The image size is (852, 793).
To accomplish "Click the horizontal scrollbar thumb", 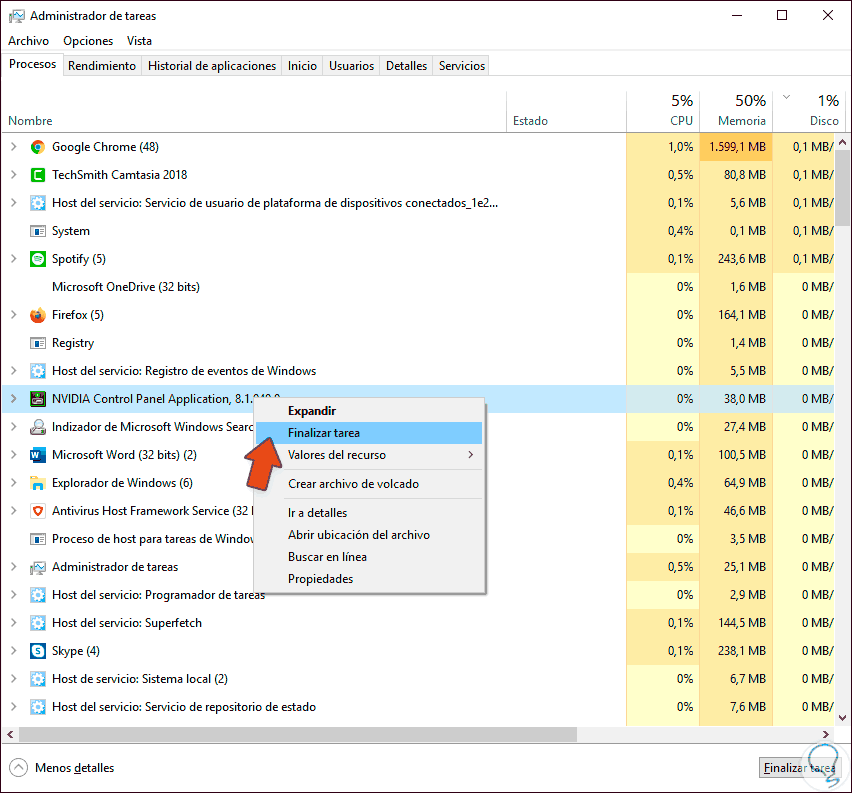I will click(x=298, y=735).
